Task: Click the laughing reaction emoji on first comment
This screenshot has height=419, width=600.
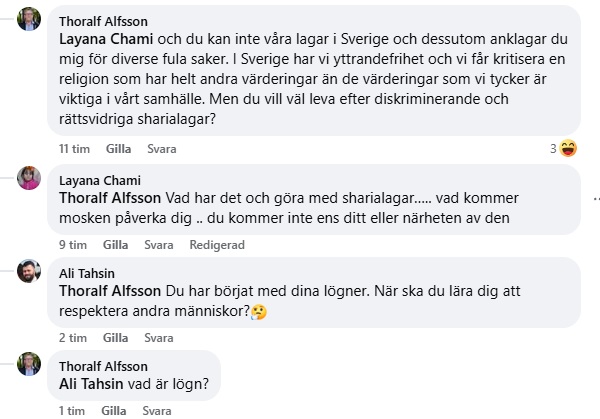Action: [x=569, y=149]
